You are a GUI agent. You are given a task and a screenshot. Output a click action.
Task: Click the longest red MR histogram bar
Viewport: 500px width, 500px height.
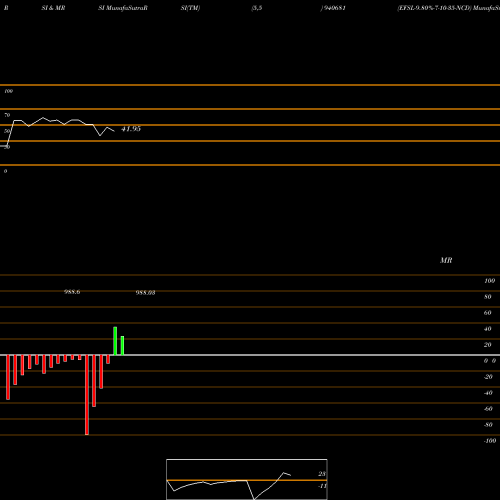coord(87,395)
